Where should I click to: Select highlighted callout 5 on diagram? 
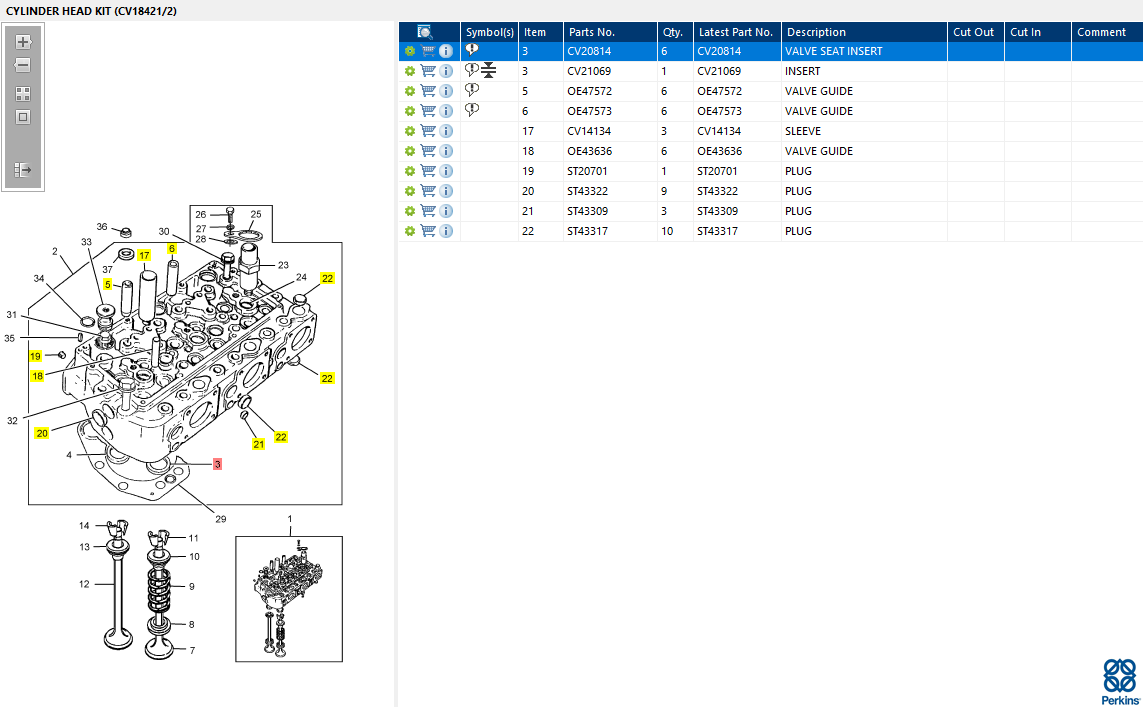click(108, 284)
